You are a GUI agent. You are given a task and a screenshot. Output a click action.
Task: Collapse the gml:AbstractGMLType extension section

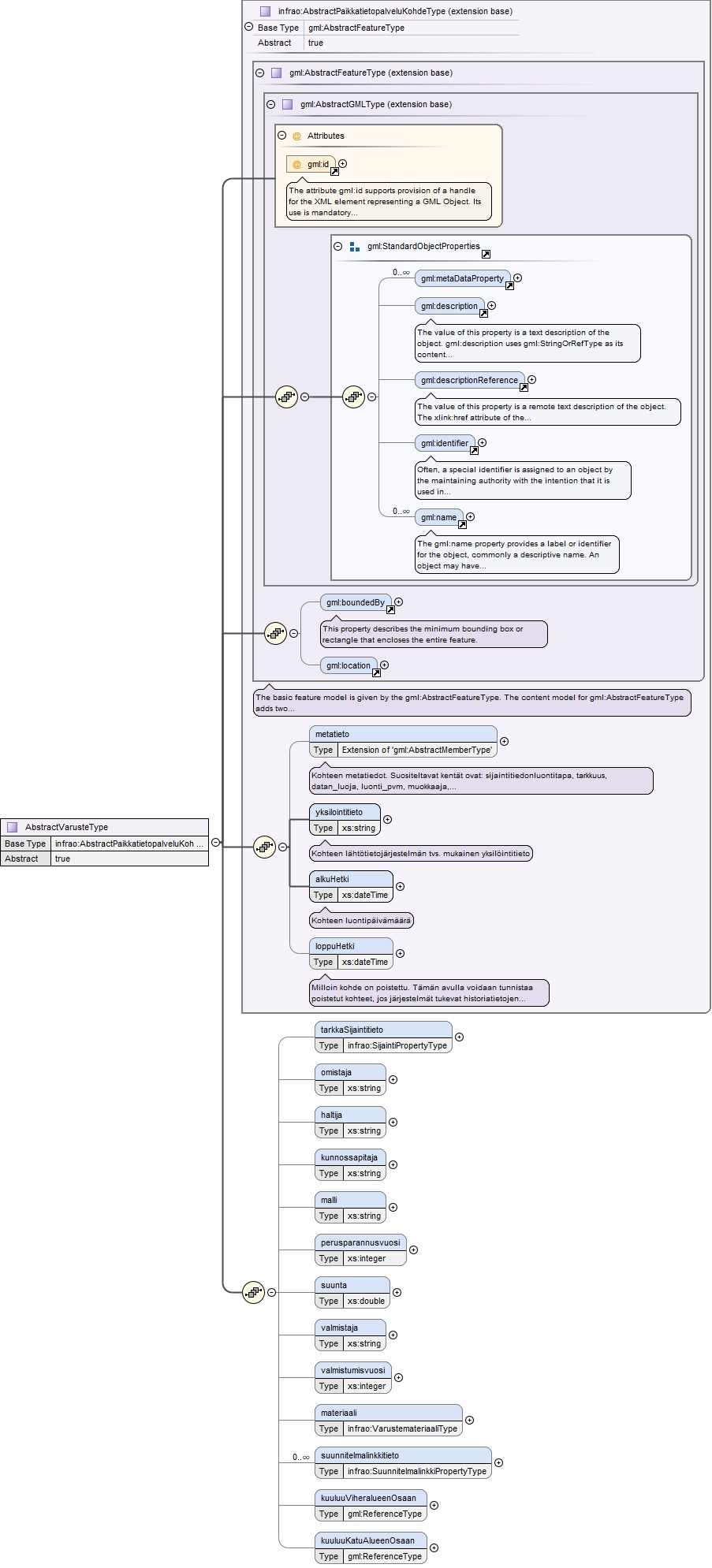click(271, 104)
